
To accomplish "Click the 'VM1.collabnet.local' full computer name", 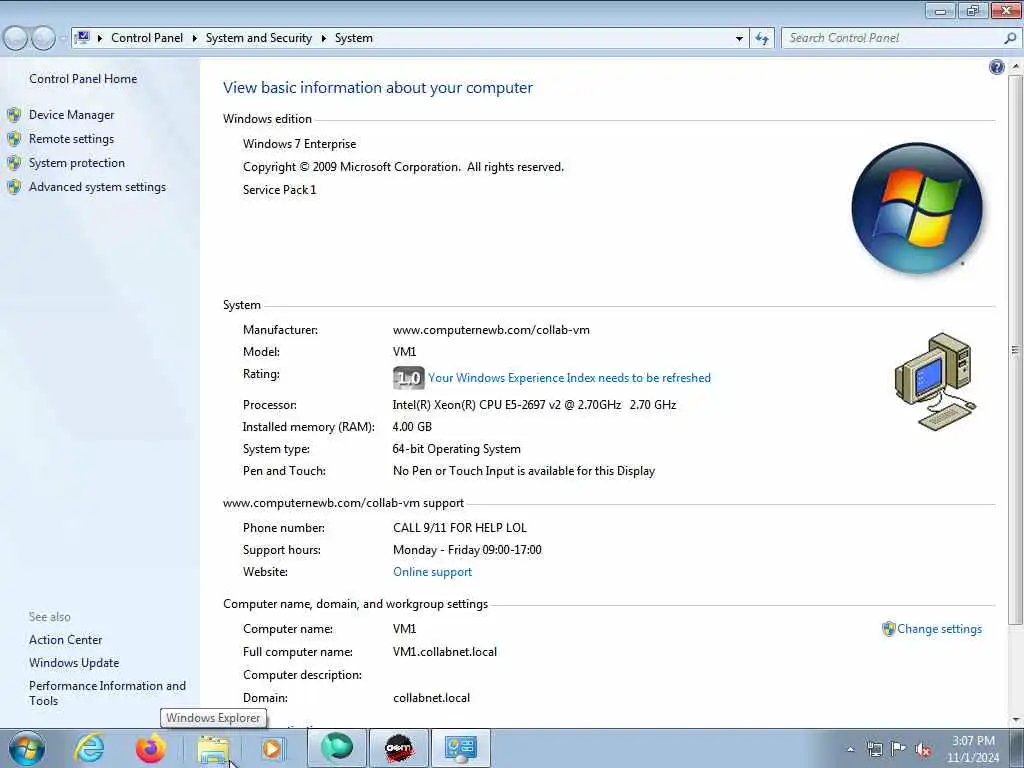I will [445, 652].
